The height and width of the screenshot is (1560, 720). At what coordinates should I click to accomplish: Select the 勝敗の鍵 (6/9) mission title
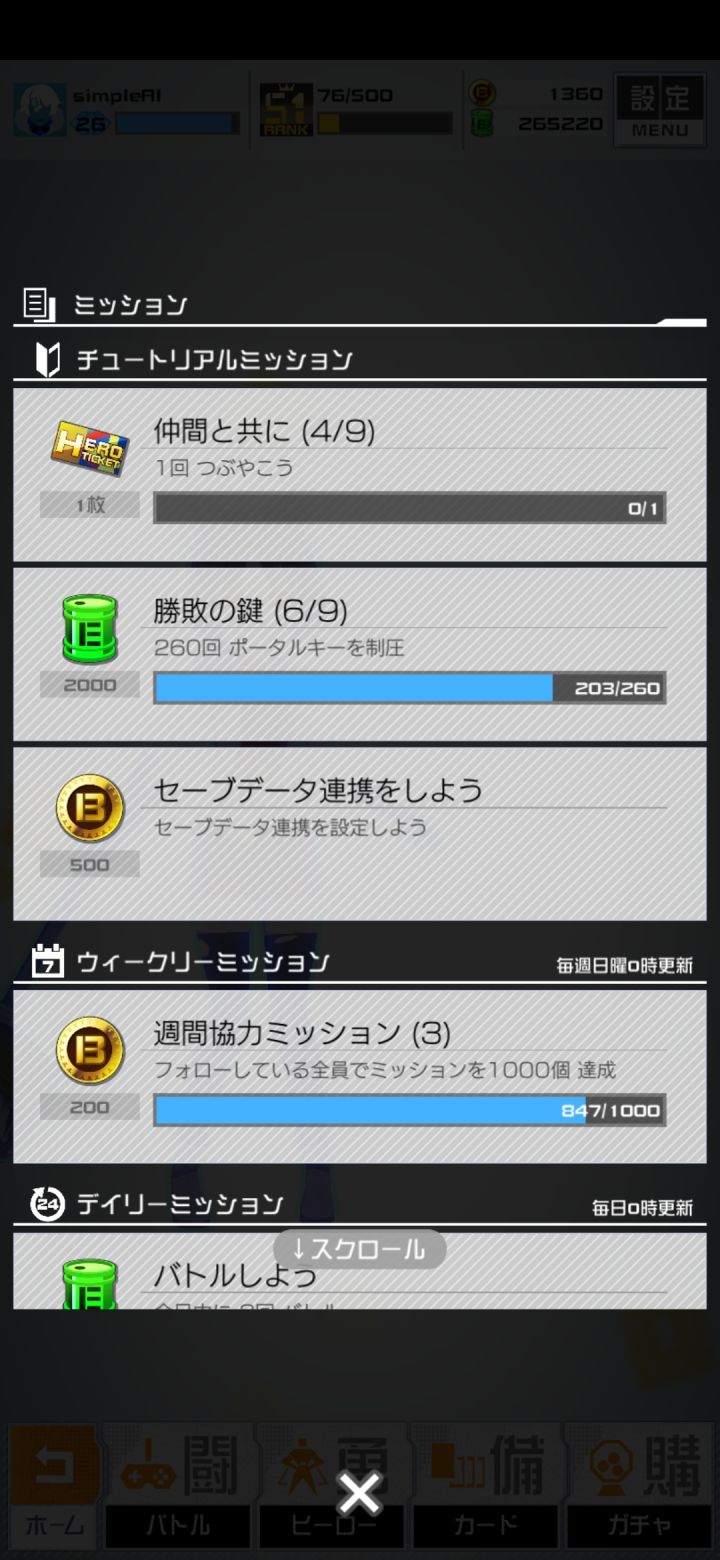point(250,610)
